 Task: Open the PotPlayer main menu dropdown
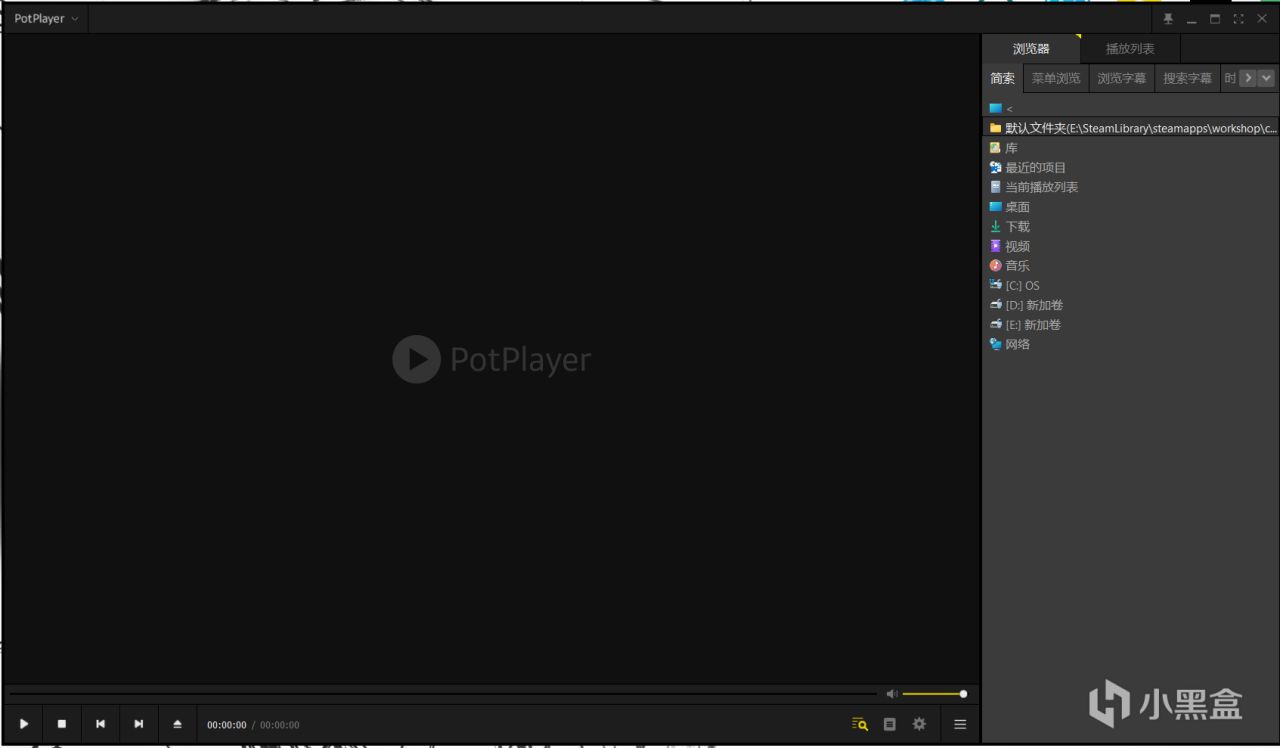[46, 19]
